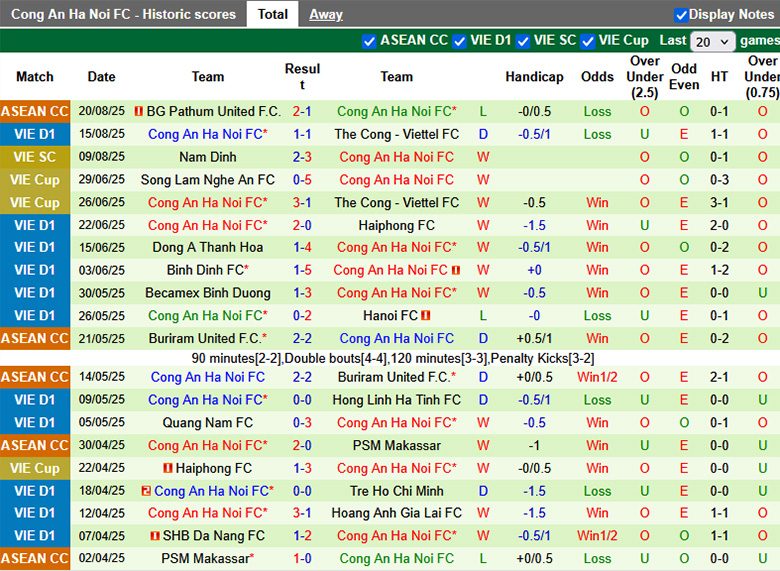Viewport: 780px width, 571px height.
Task: Open BG Pathum United F.C. team link
Action: (x=214, y=111)
